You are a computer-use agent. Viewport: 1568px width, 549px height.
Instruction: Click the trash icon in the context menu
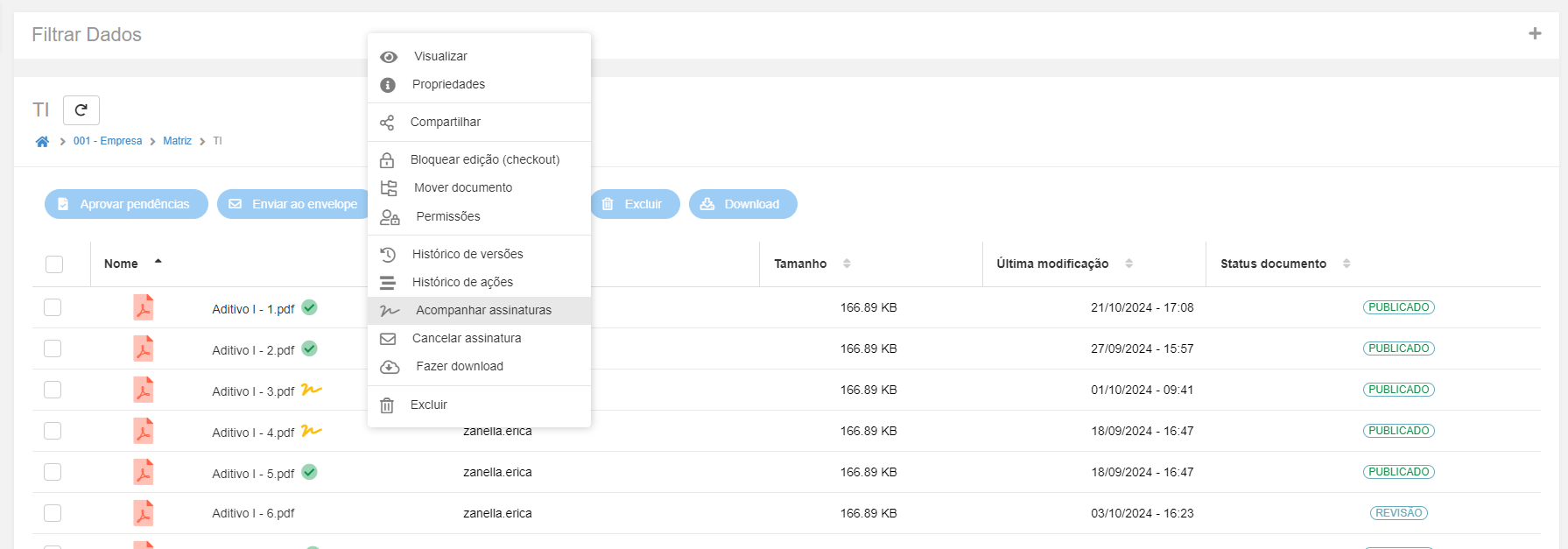tap(387, 405)
